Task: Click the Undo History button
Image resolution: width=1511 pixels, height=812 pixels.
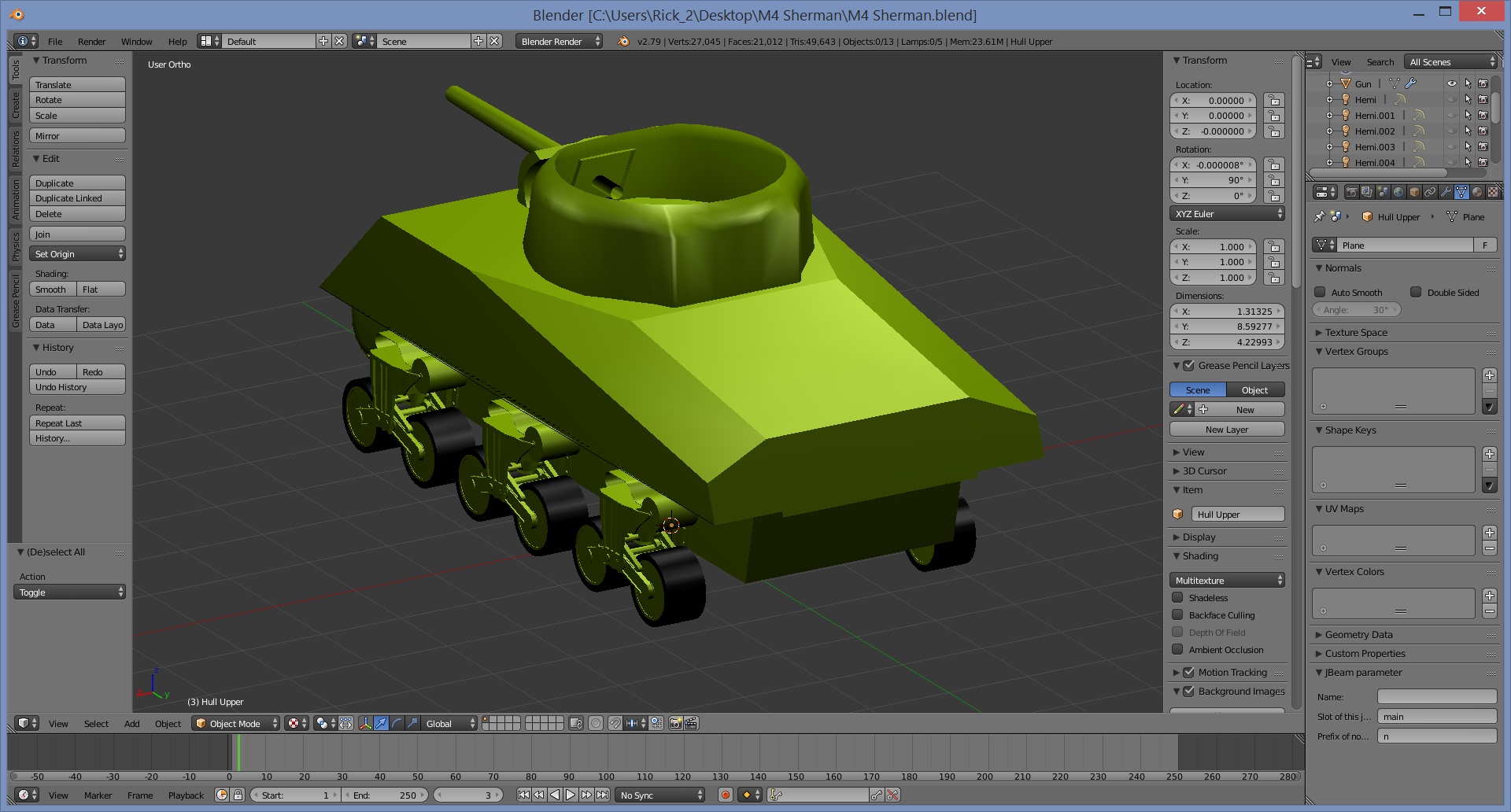Action: [x=77, y=387]
